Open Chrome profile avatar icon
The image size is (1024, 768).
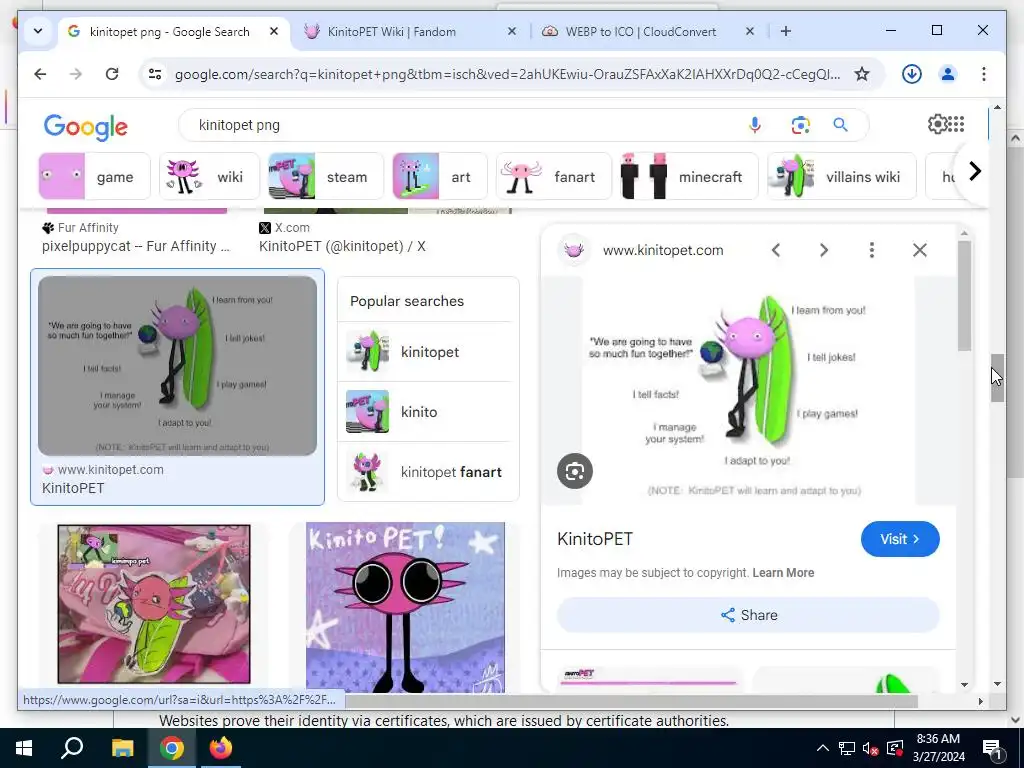point(948,74)
